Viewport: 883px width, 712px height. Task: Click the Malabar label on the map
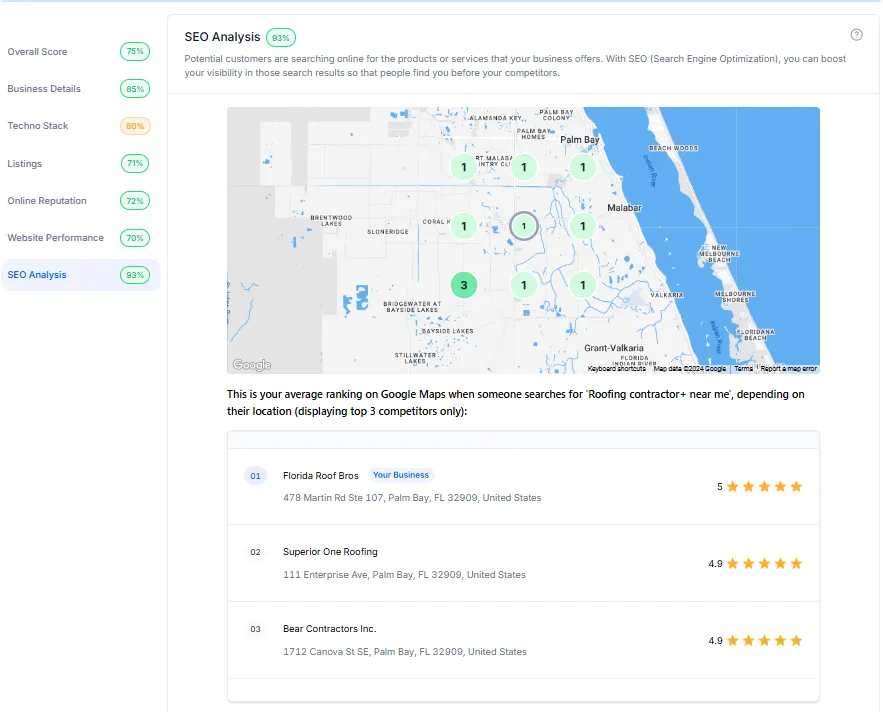pyautogui.click(x=624, y=208)
